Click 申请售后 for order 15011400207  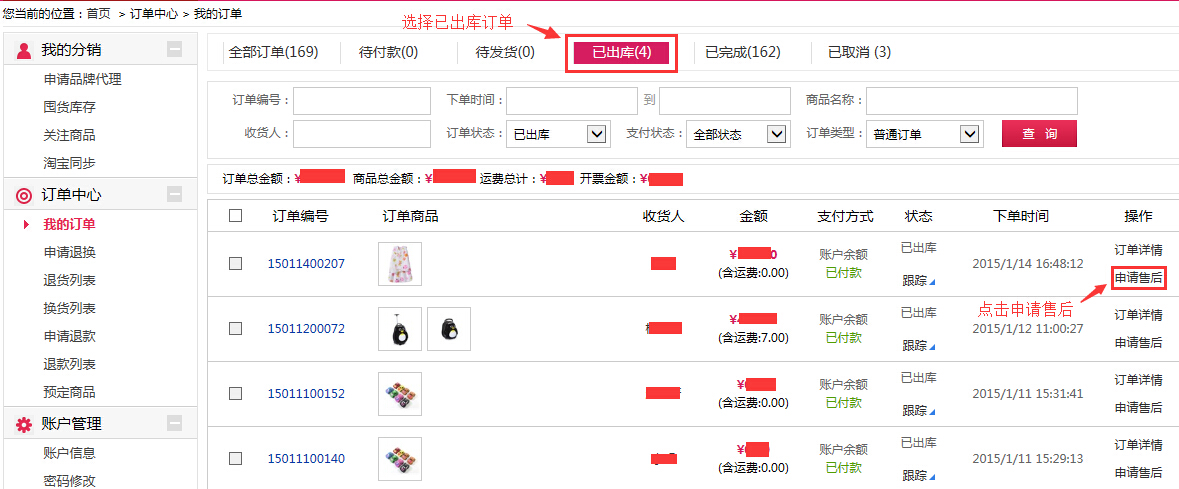coord(1138,278)
